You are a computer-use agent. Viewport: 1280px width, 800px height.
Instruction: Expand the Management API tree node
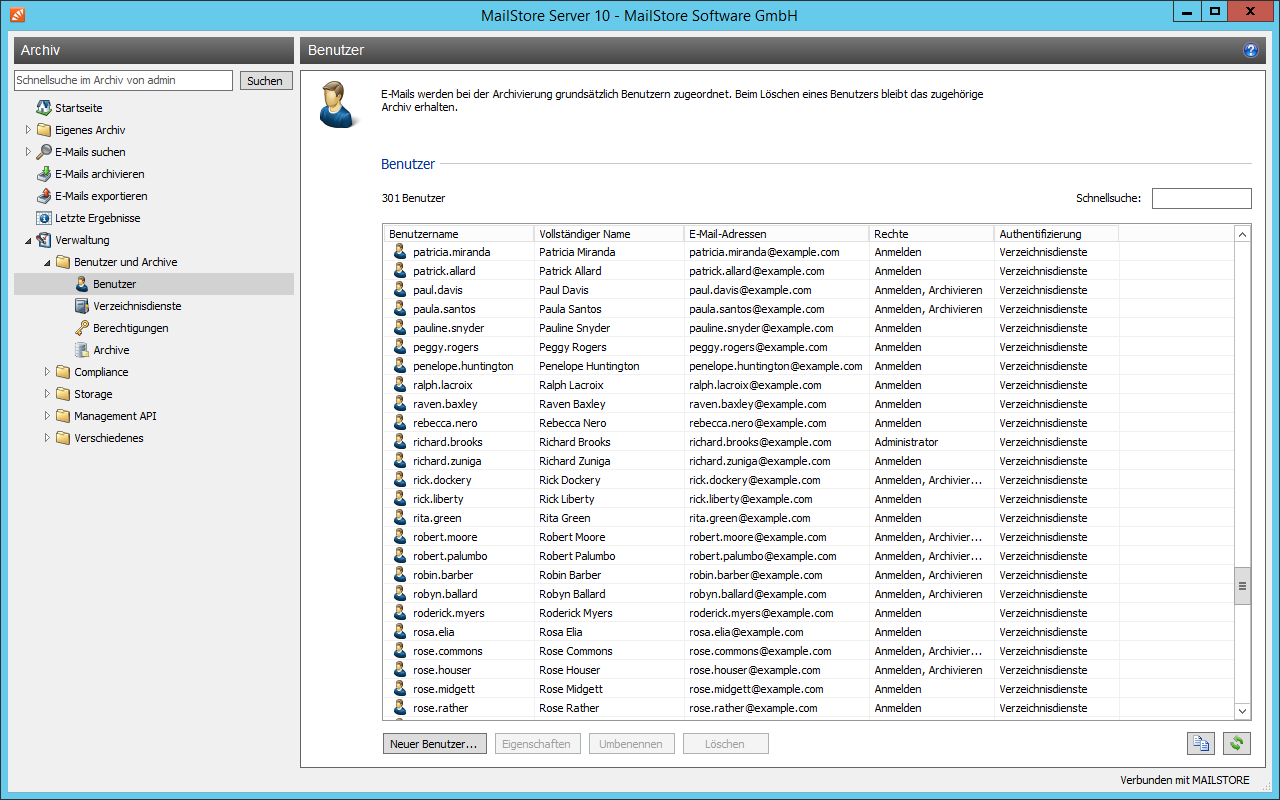[47, 416]
